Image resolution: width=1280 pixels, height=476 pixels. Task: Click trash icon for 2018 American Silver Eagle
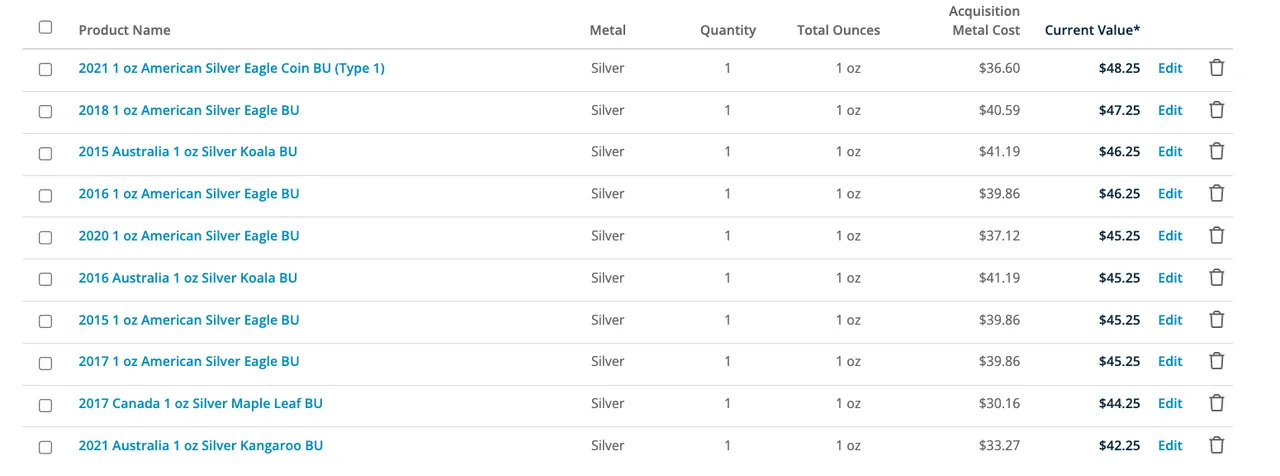(1217, 110)
